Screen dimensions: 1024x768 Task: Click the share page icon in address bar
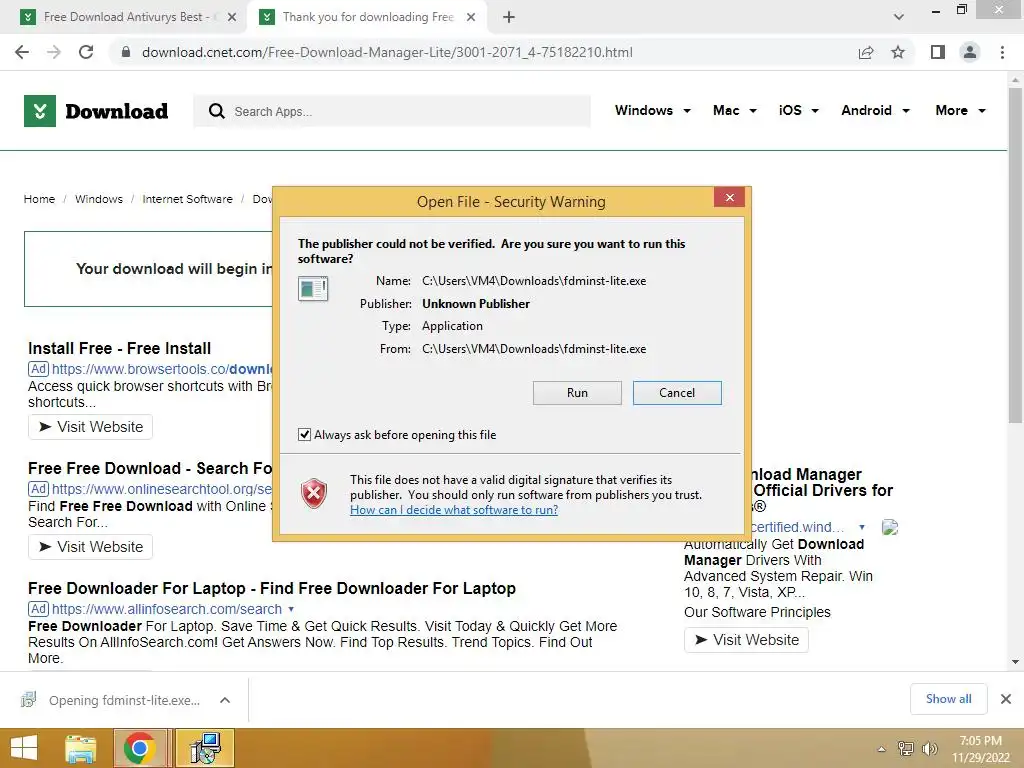866,52
